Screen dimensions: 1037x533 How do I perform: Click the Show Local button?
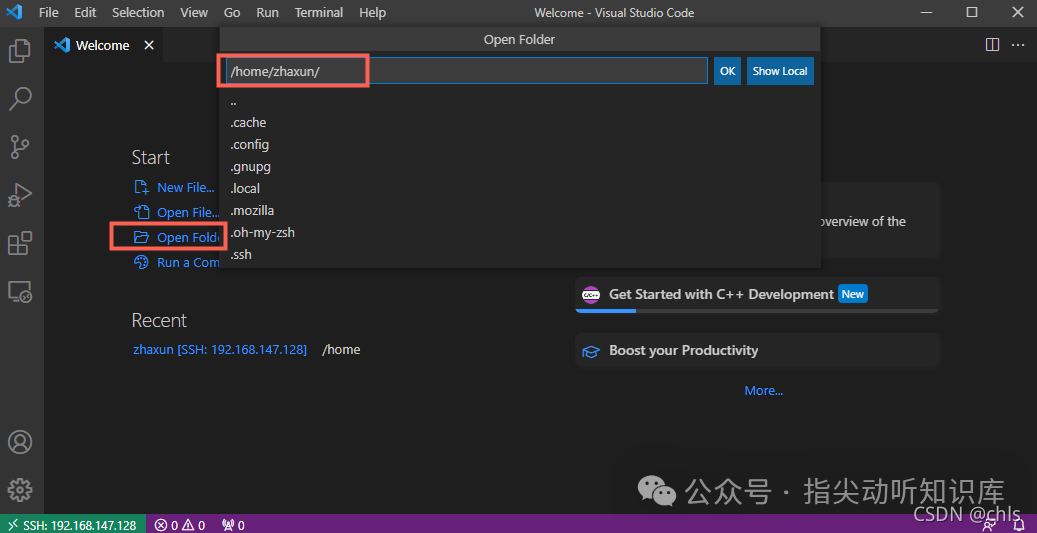(780, 71)
